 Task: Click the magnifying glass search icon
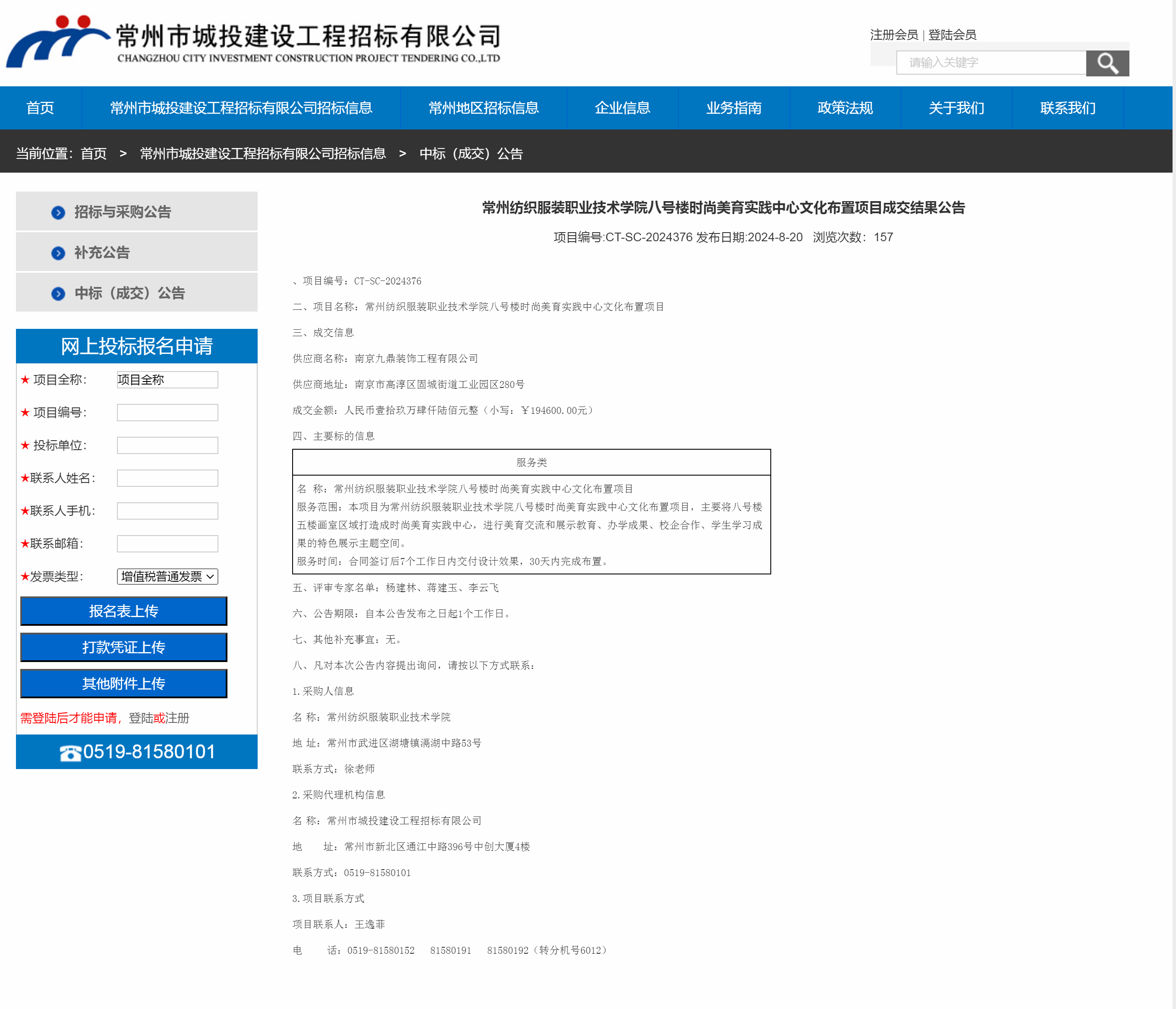(x=1107, y=63)
